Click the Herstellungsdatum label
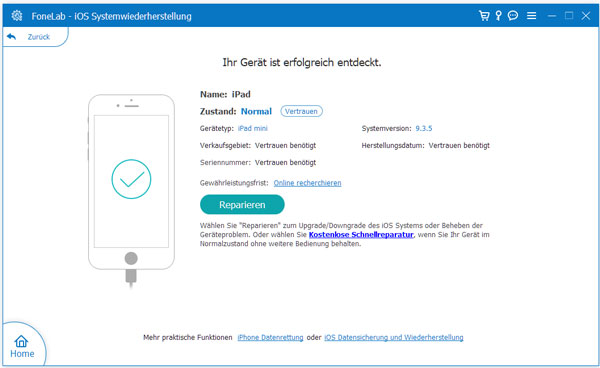Image resolution: width=600 pixels, height=368 pixels. click(393, 145)
